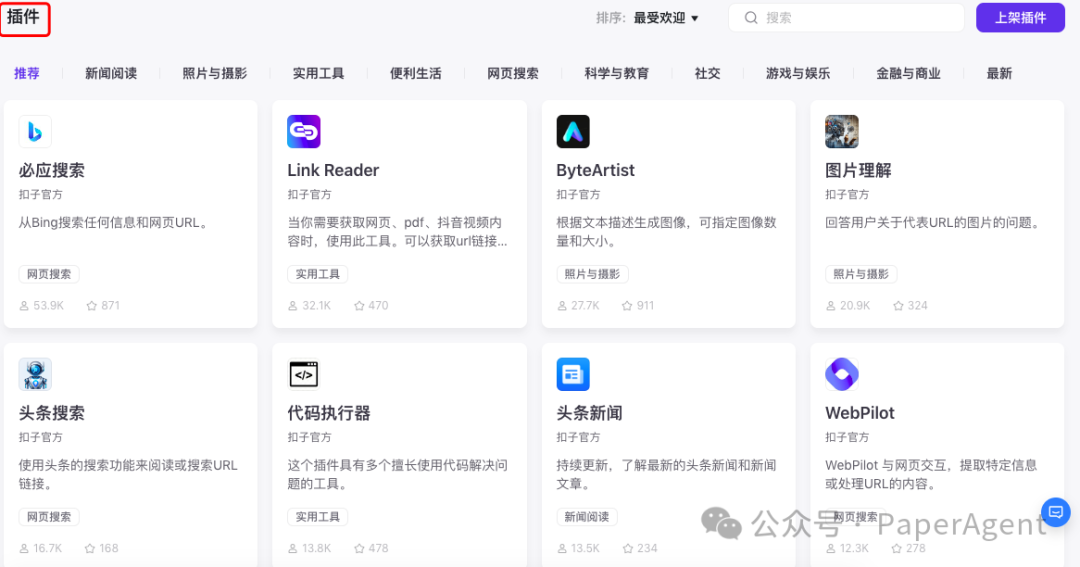Image resolution: width=1080 pixels, height=567 pixels.
Task: Click star icon on ByteArtist card
Action: [627, 306]
